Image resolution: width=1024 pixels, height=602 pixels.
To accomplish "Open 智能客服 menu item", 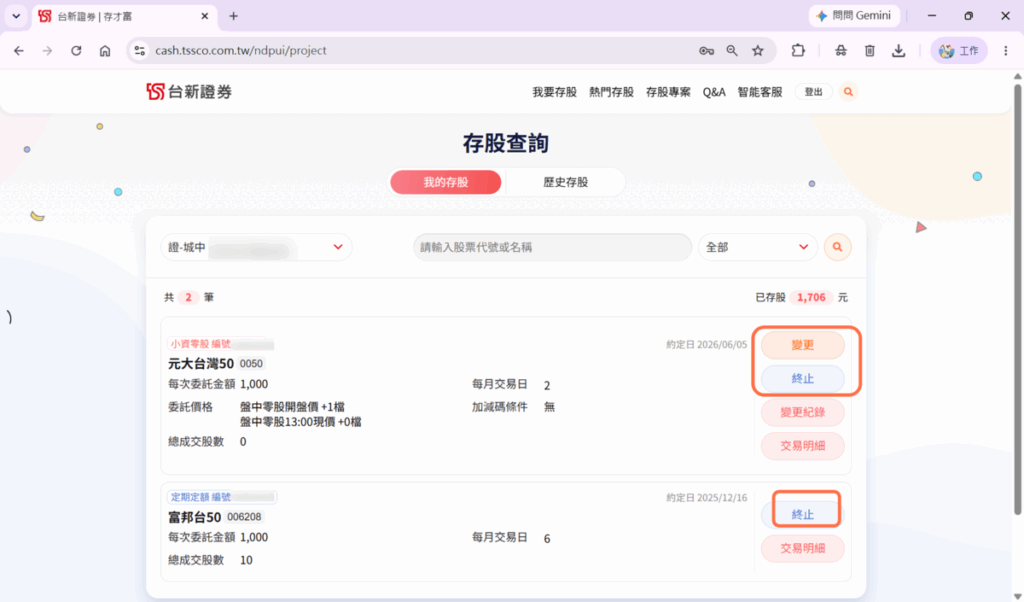I will tap(760, 92).
